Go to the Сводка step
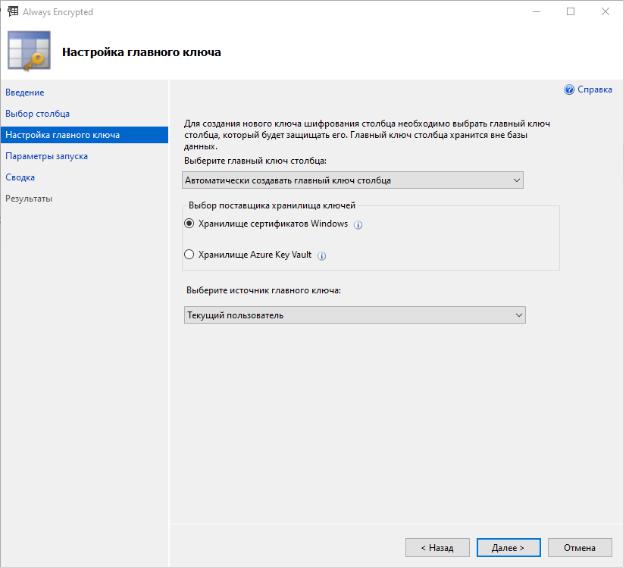Image resolution: width=624 pixels, height=568 pixels. pos(20,177)
